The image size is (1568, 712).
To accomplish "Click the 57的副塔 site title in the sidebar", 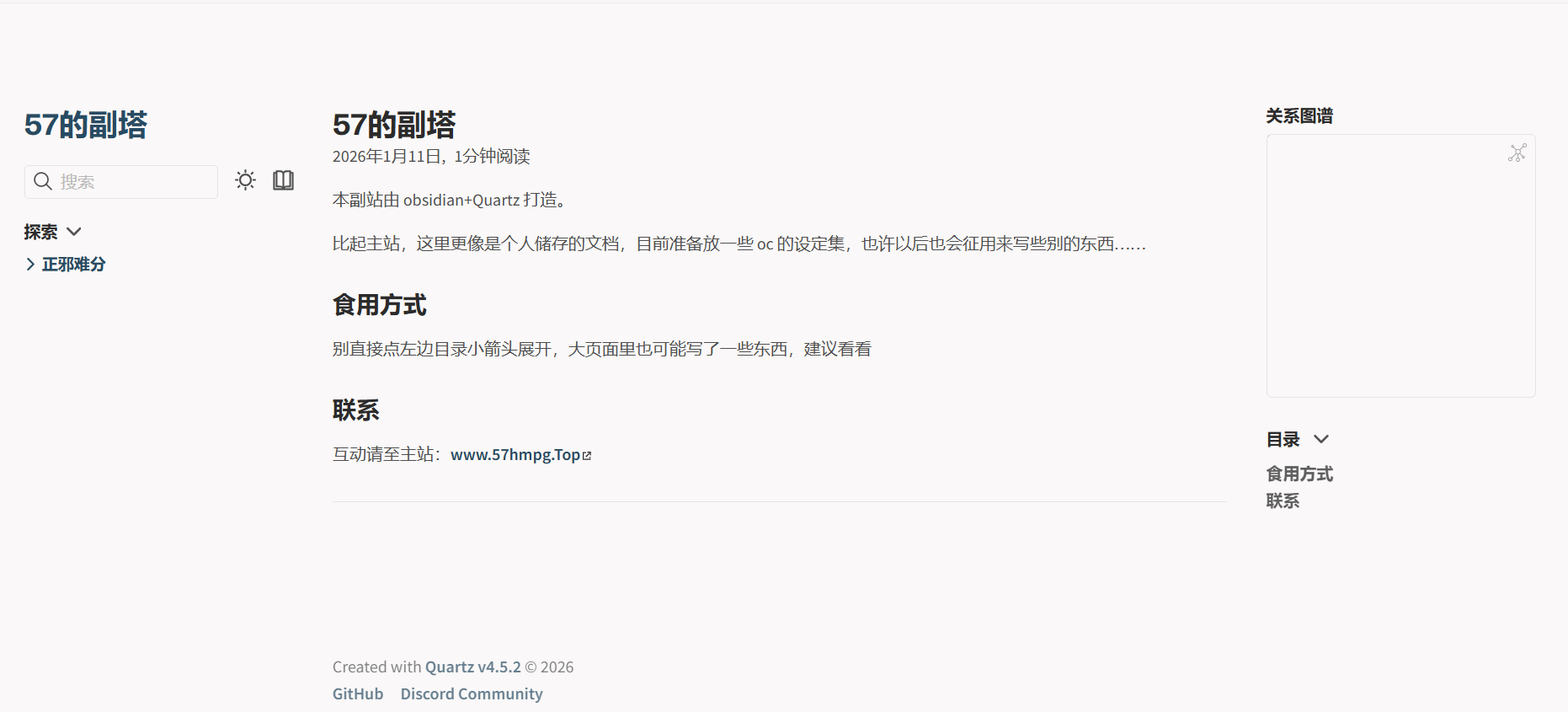I will [x=86, y=125].
